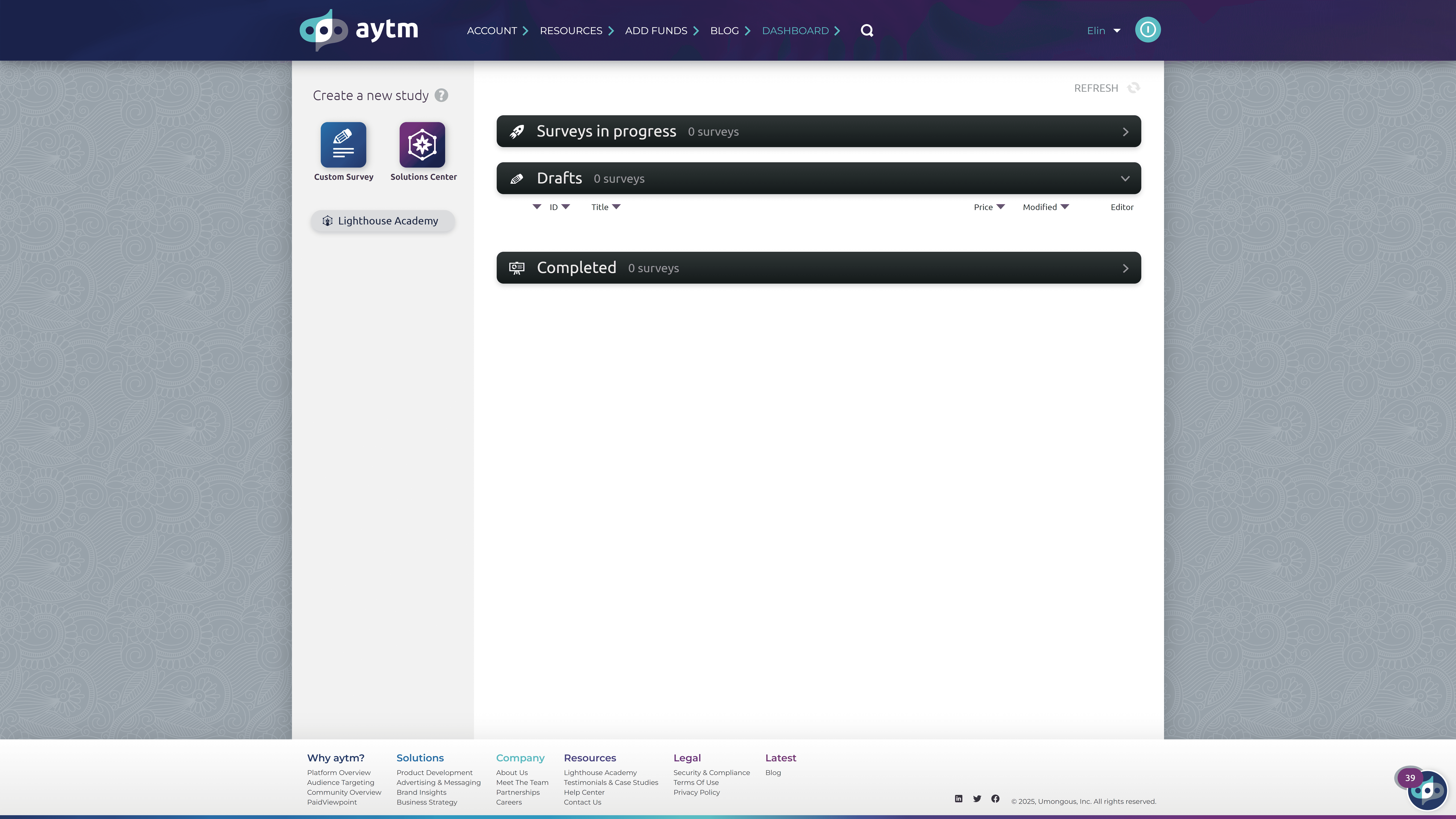Open the ADD FUNDS menu
The width and height of the screenshot is (1456, 819).
point(662,31)
